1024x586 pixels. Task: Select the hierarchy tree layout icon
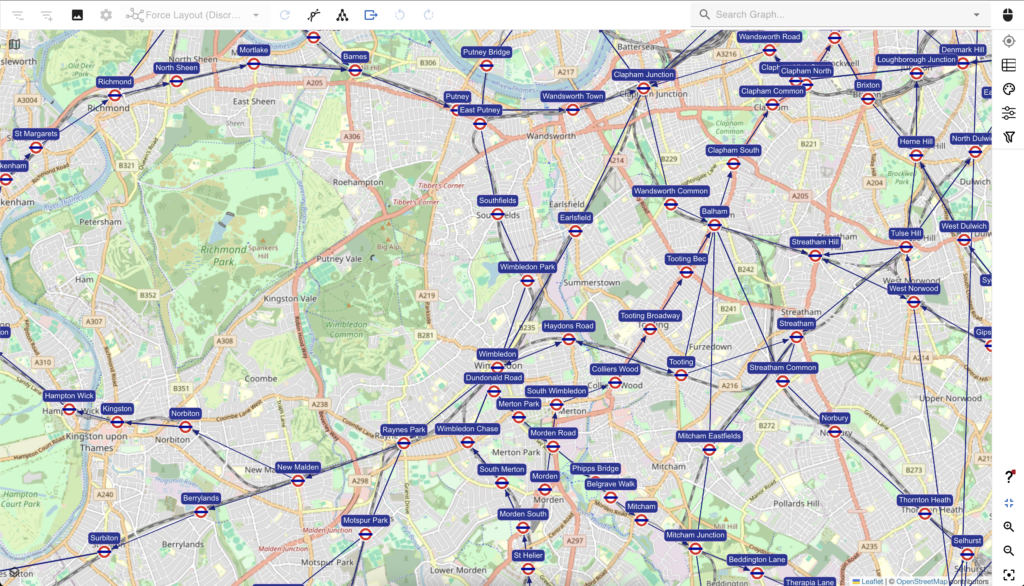click(x=342, y=15)
